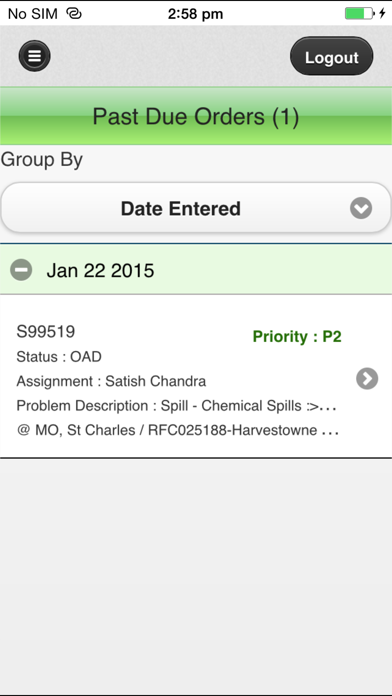The height and width of the screenshot is (696, 392).
Task: Click Priority : P2 label
Action: (297, 336)
